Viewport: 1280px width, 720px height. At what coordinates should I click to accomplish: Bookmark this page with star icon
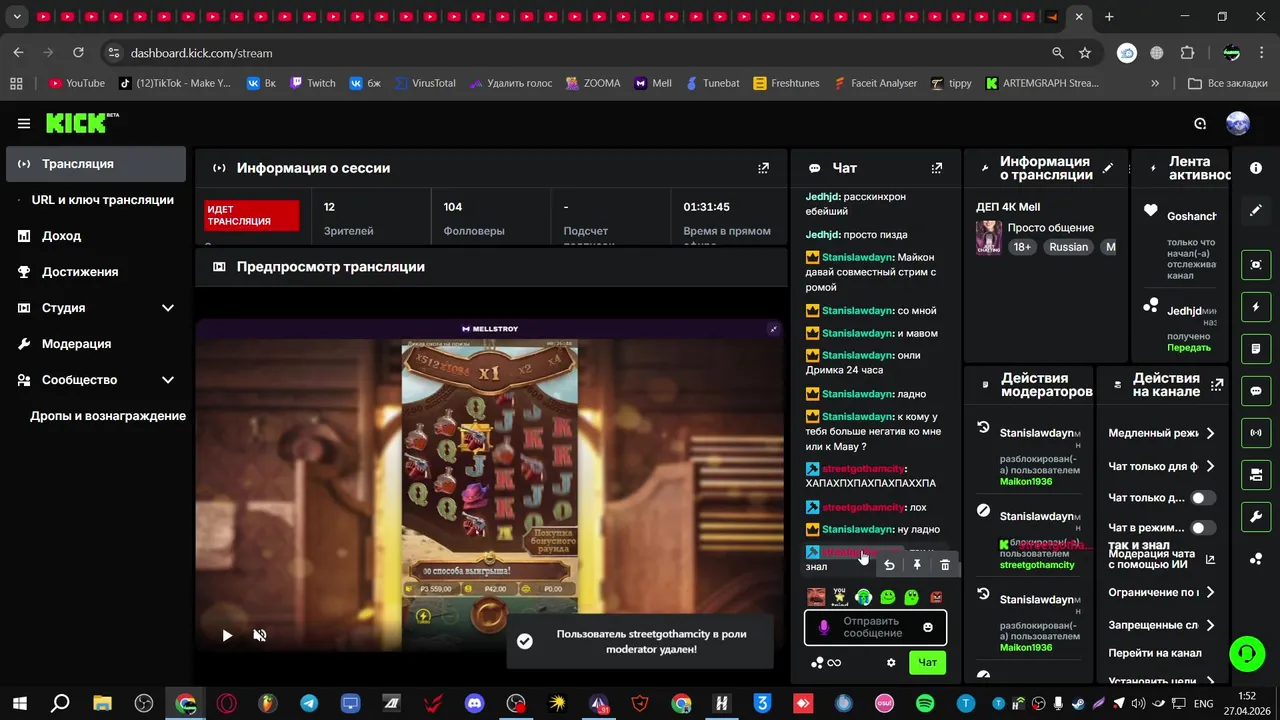pyautogui.click(x=1085, y=53)
